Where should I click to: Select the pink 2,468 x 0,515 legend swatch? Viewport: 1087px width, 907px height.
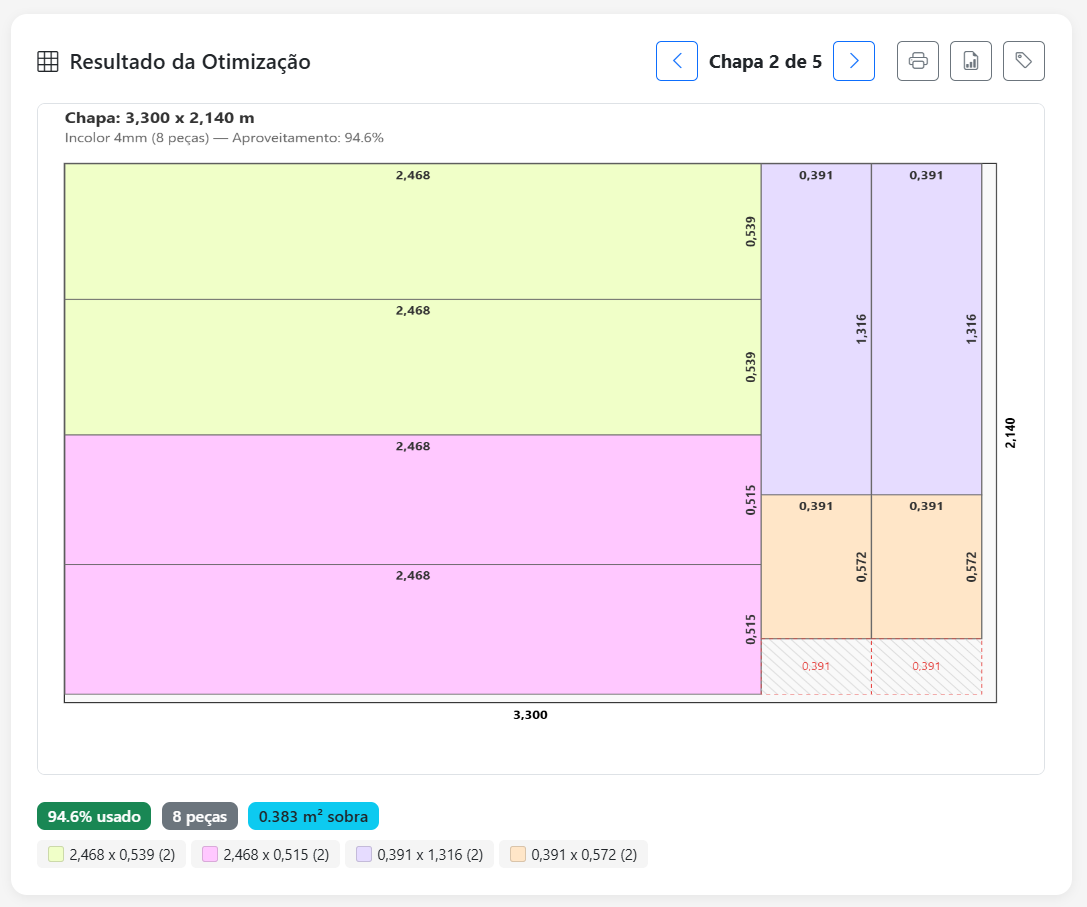(x=210, y=854)
